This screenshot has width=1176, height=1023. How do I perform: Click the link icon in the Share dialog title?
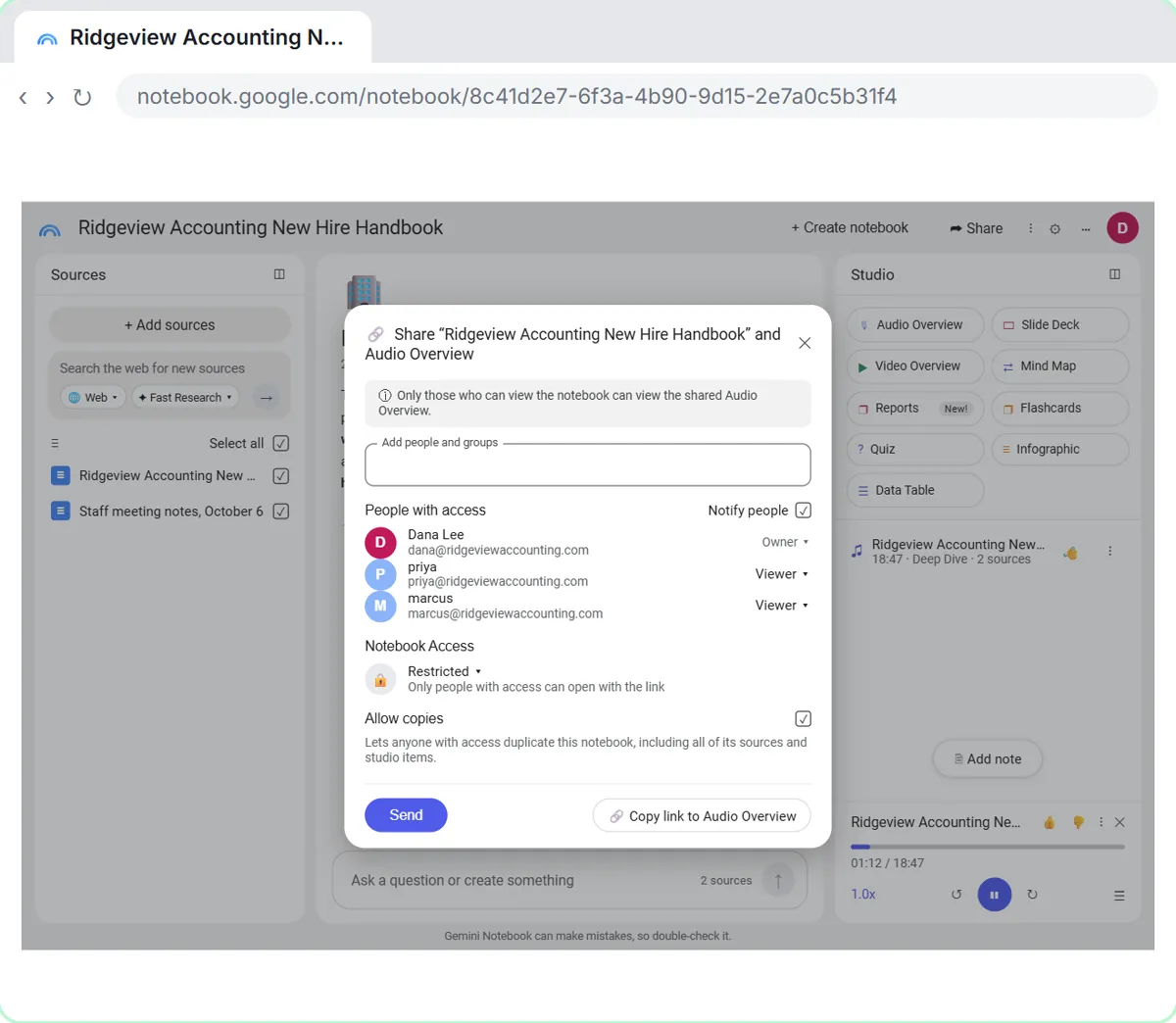pos(375,335)
